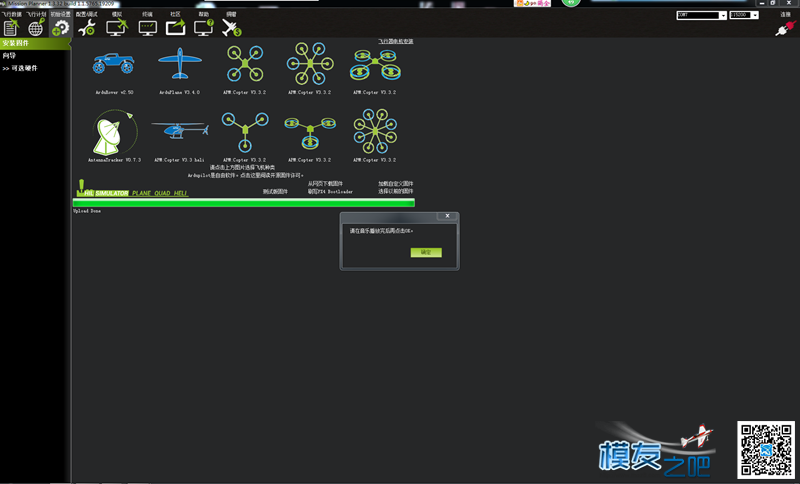This screenshot has height=484, width=800.
Task: Choose ArduRover v2.50 truck firmware
Action: click(x=113, y=64)
